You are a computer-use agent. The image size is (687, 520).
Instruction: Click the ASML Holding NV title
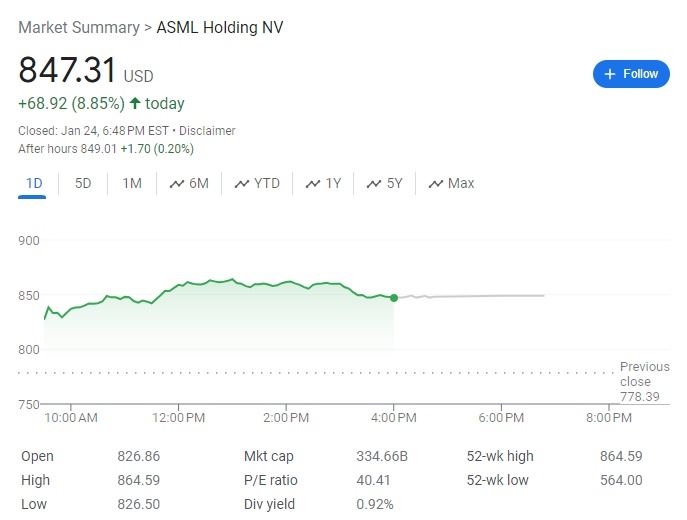pyautogui.click(x=220, y=27)
